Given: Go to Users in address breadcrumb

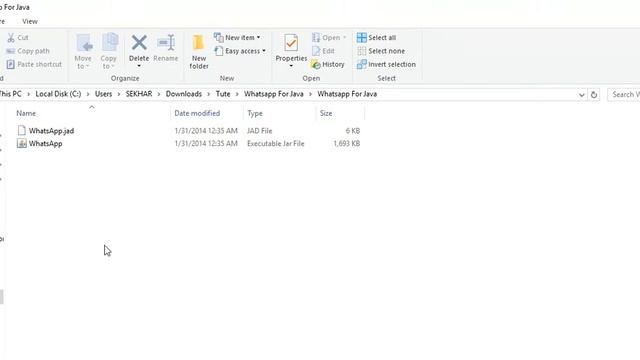Looking at the screenshot, I should tap(103, 94).
